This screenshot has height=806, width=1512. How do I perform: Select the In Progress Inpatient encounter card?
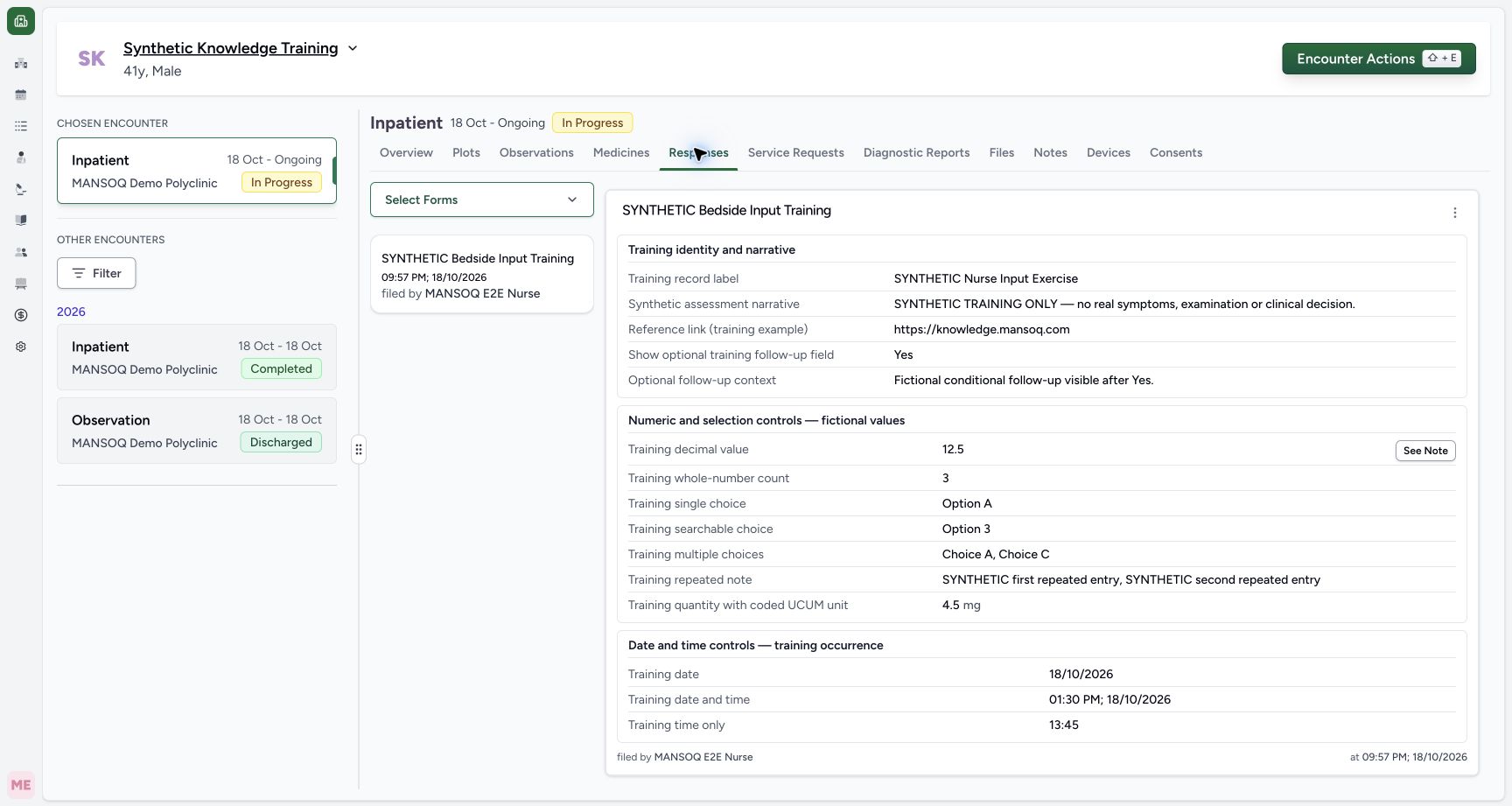click(197, 171)
